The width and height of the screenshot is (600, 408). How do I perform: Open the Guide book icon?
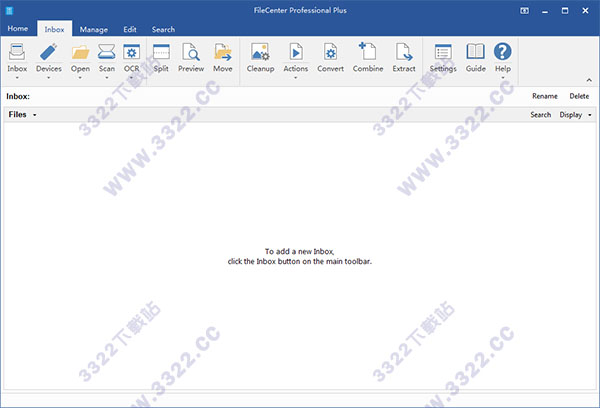pyautogui.click(x=475, y=52)
